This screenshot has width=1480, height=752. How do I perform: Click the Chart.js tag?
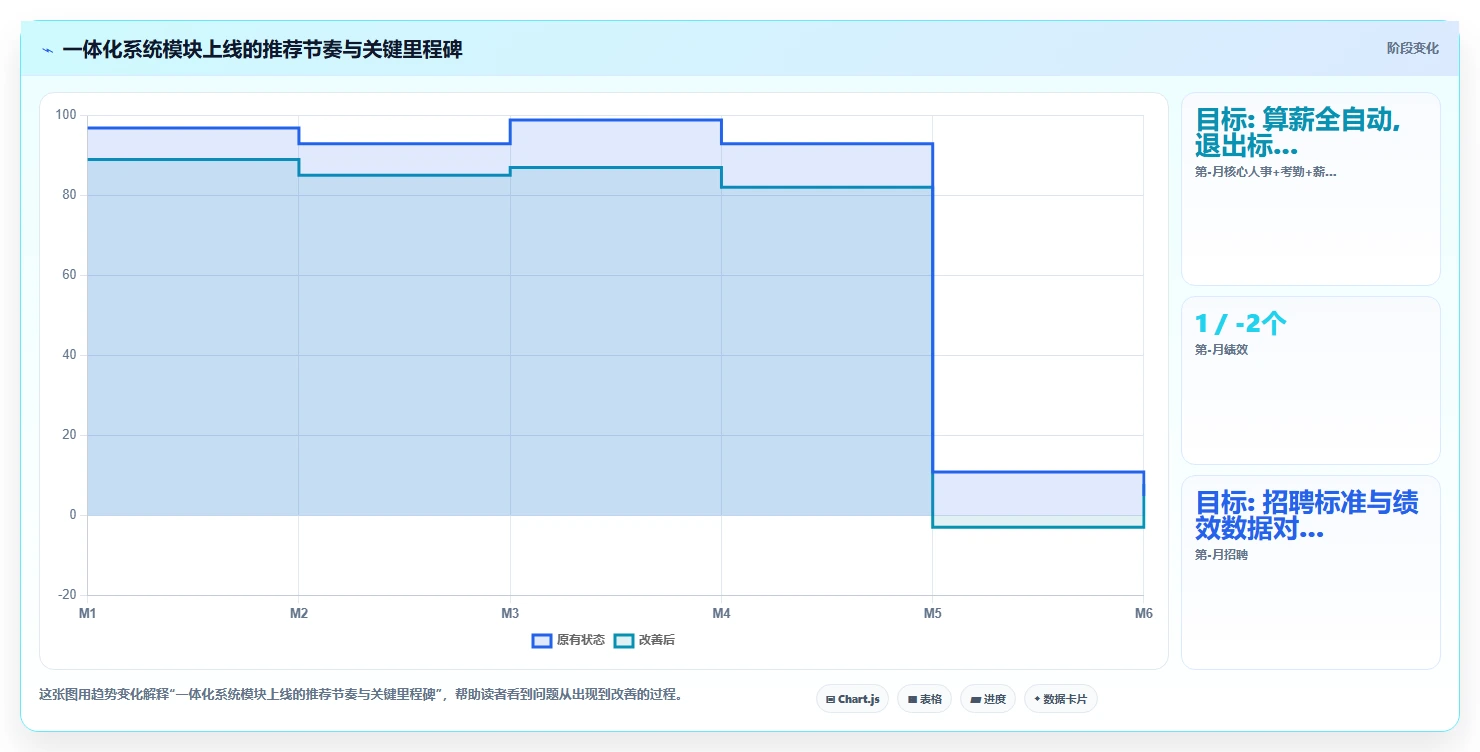tap(852, 699)
